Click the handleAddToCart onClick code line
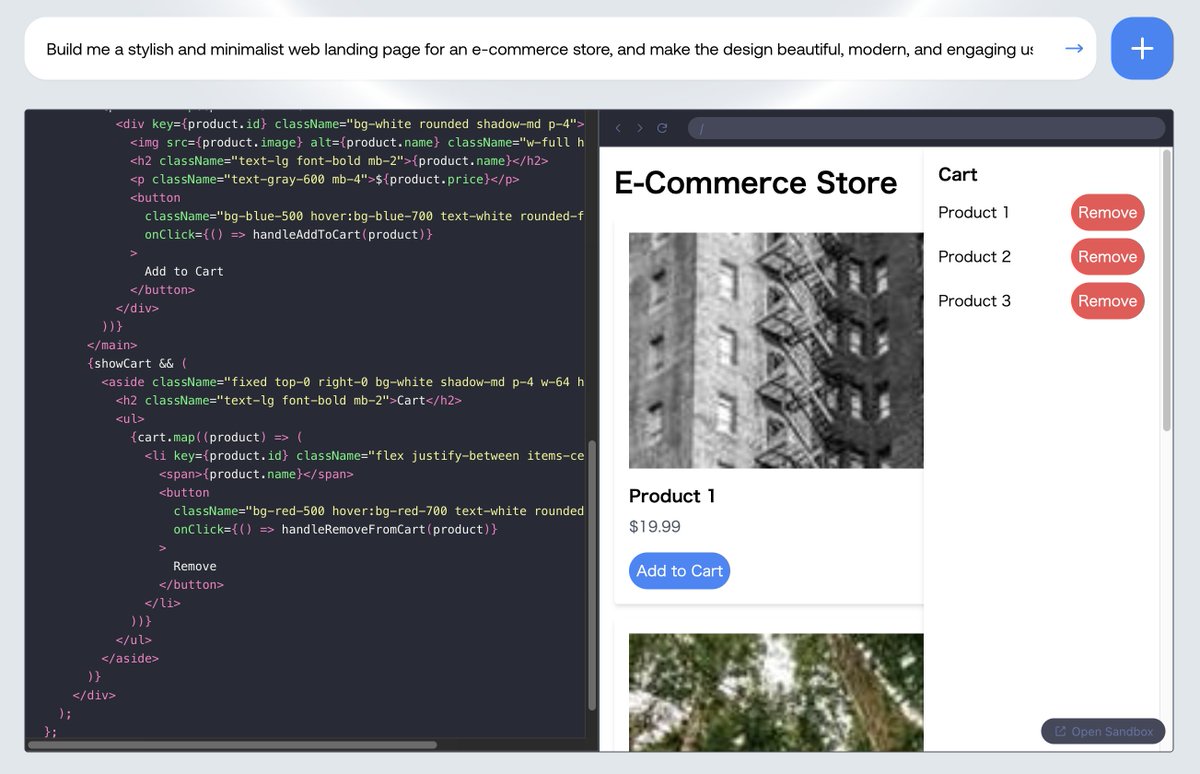 (x=289, y=234)
